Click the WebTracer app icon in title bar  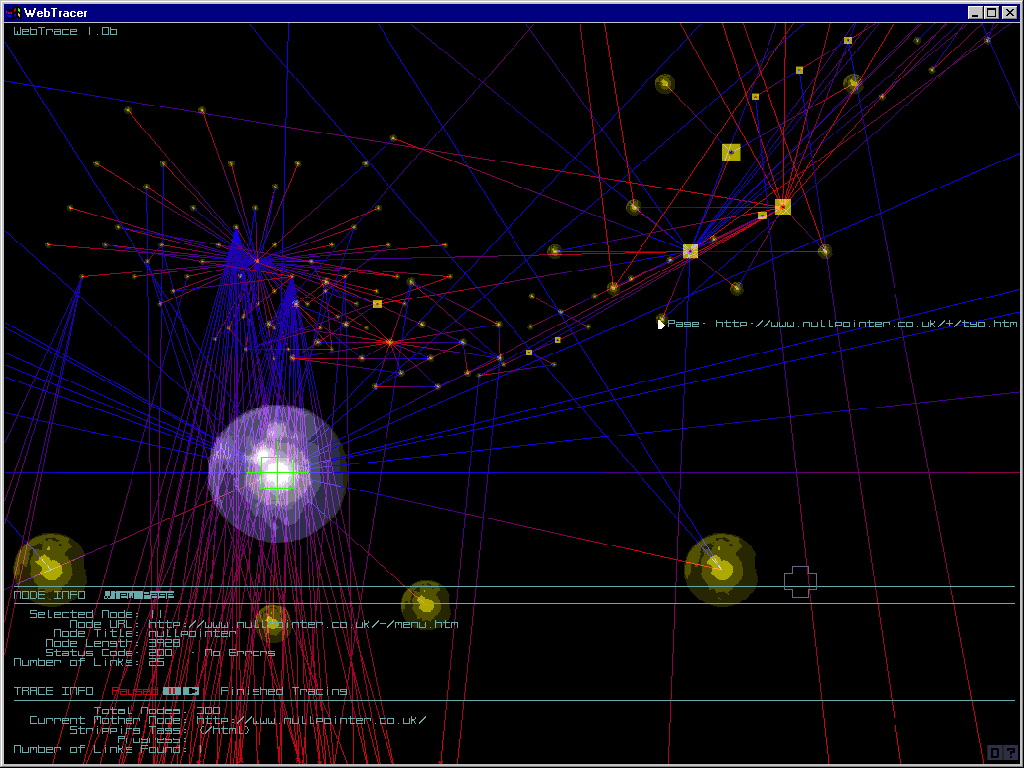pyautogui.click(x=14, y=13)
